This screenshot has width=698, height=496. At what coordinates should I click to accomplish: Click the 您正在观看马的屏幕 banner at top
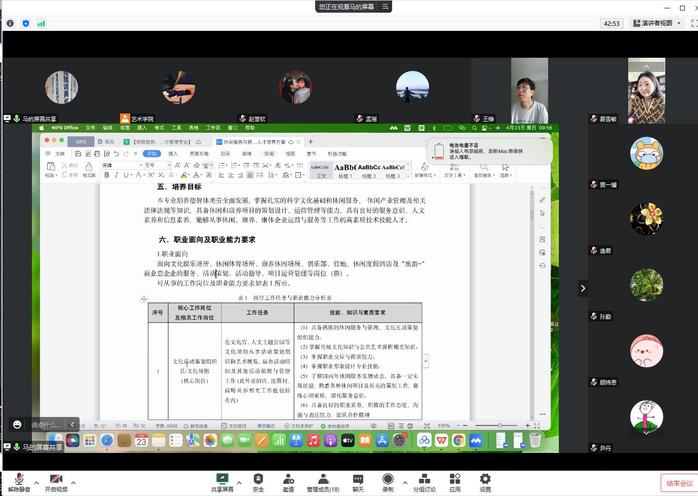click(348, 6)
